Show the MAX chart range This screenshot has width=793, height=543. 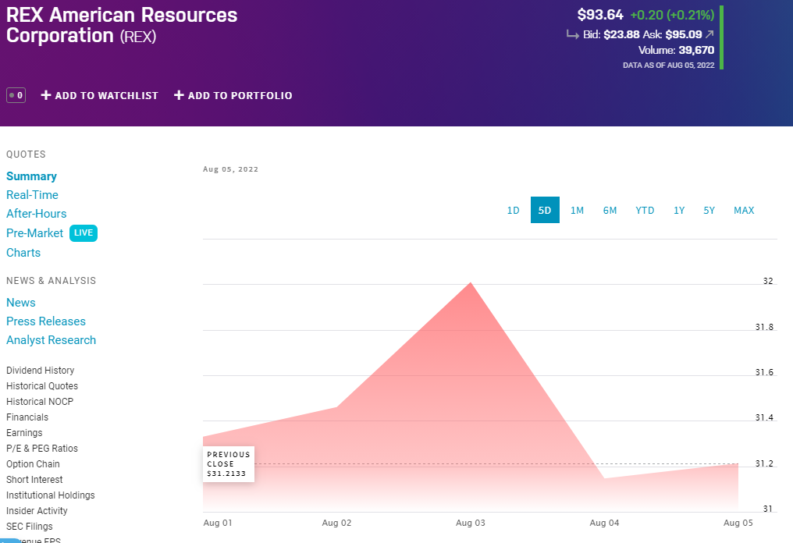tap(744, 210)
